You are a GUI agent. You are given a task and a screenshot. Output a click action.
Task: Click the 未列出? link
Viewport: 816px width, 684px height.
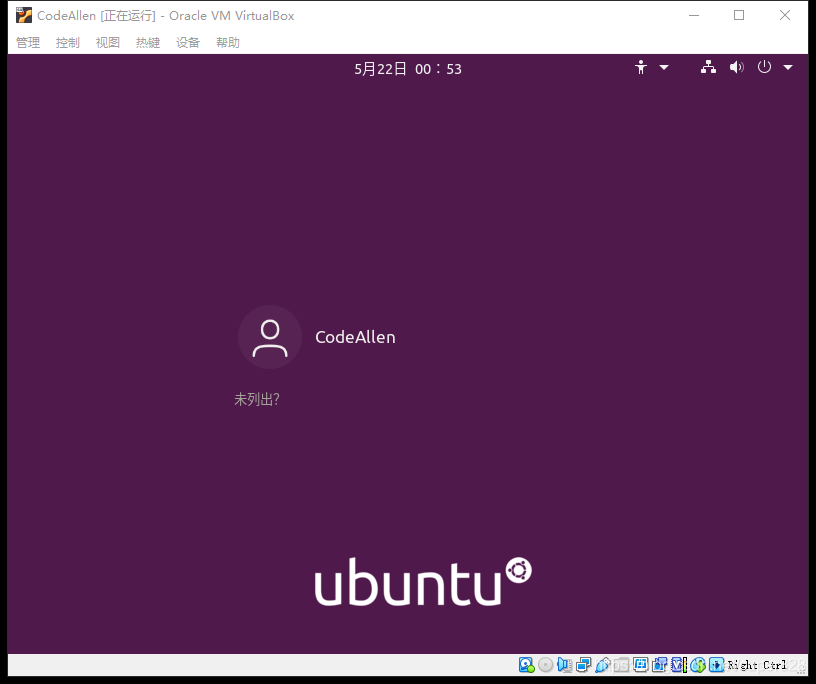pos(257,399)
